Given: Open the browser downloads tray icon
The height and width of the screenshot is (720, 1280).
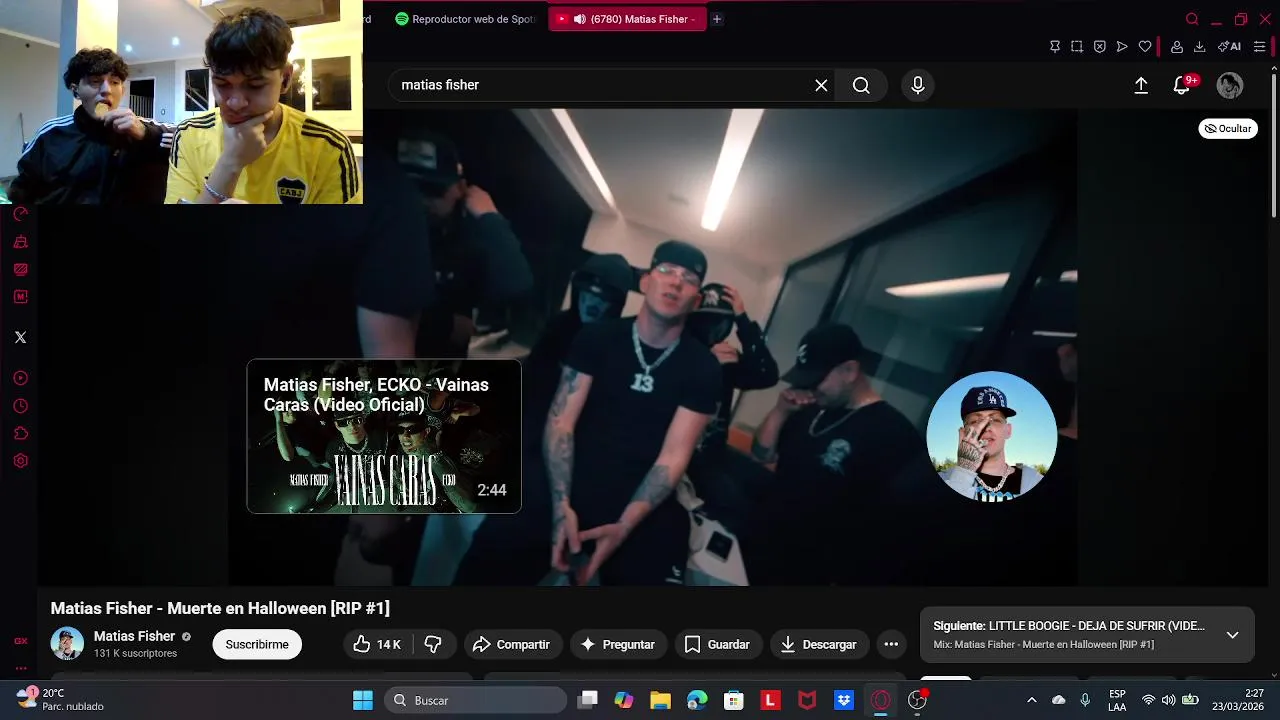Looking at the screenshot, I should pyautogui.click(x=1199, y=46).
